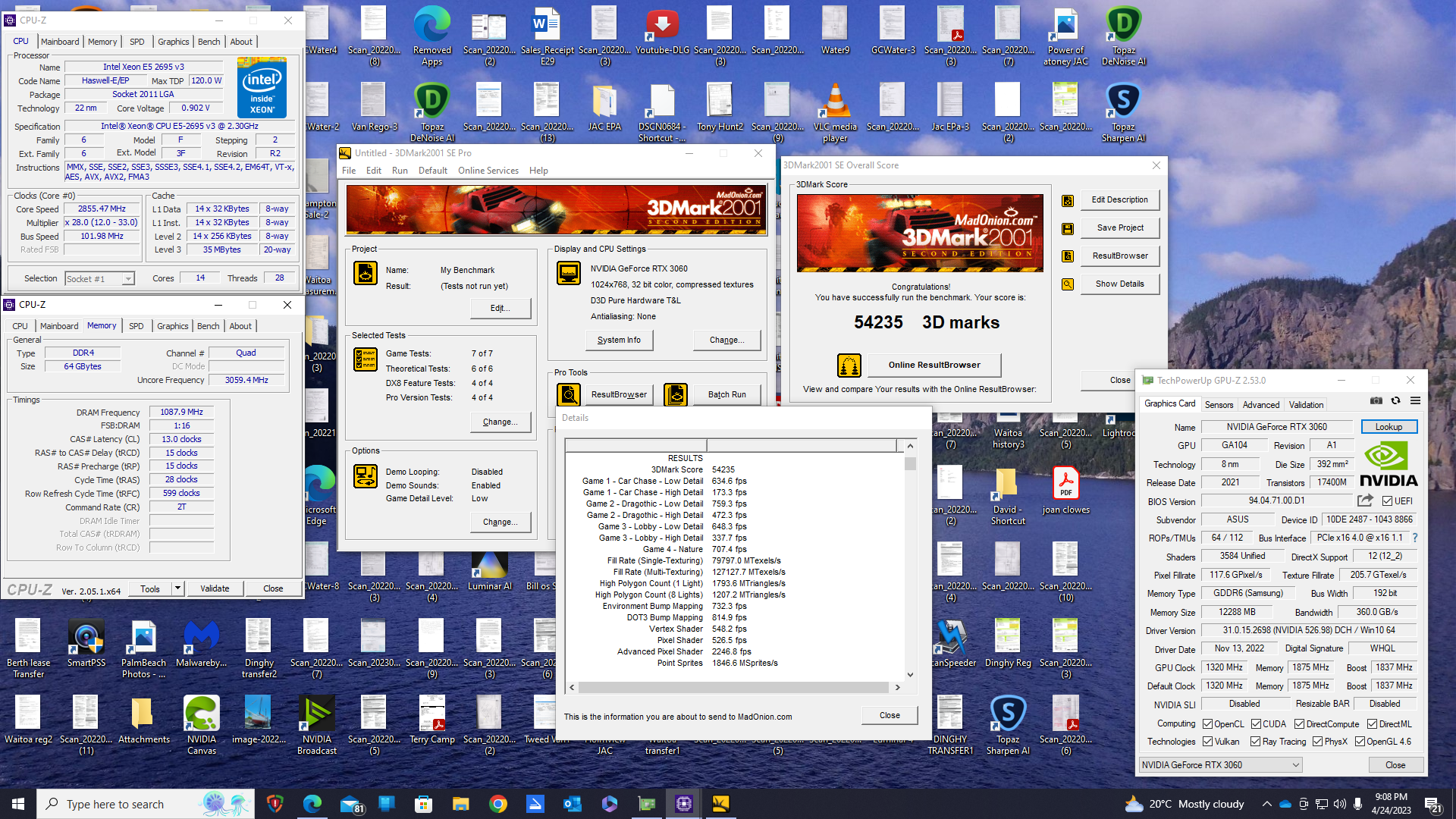This screenshot has height=819, width=1456.
Task: Click the Options section icon in 3DMark2001
Action: (x=366, y=476)
